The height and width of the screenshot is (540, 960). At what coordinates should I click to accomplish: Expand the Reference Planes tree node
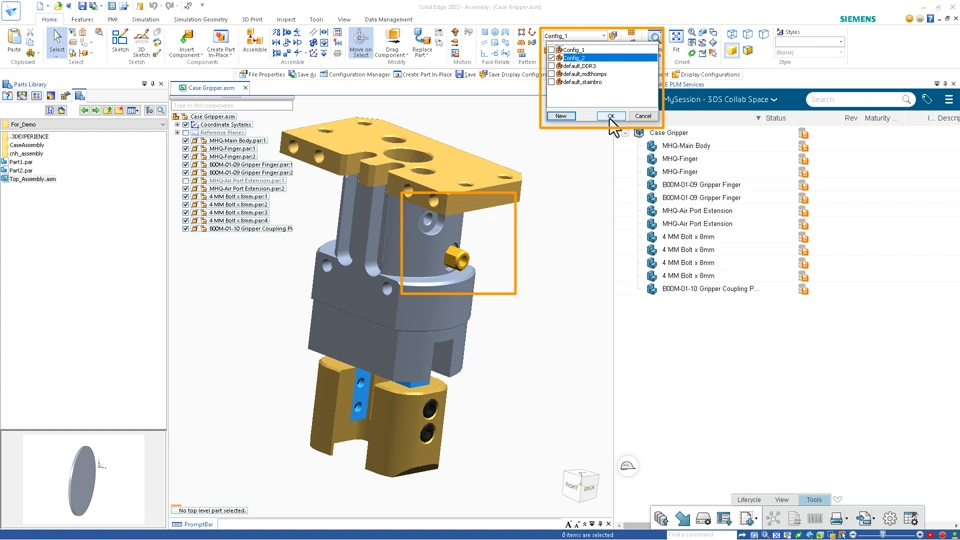(x=178, y=132)
